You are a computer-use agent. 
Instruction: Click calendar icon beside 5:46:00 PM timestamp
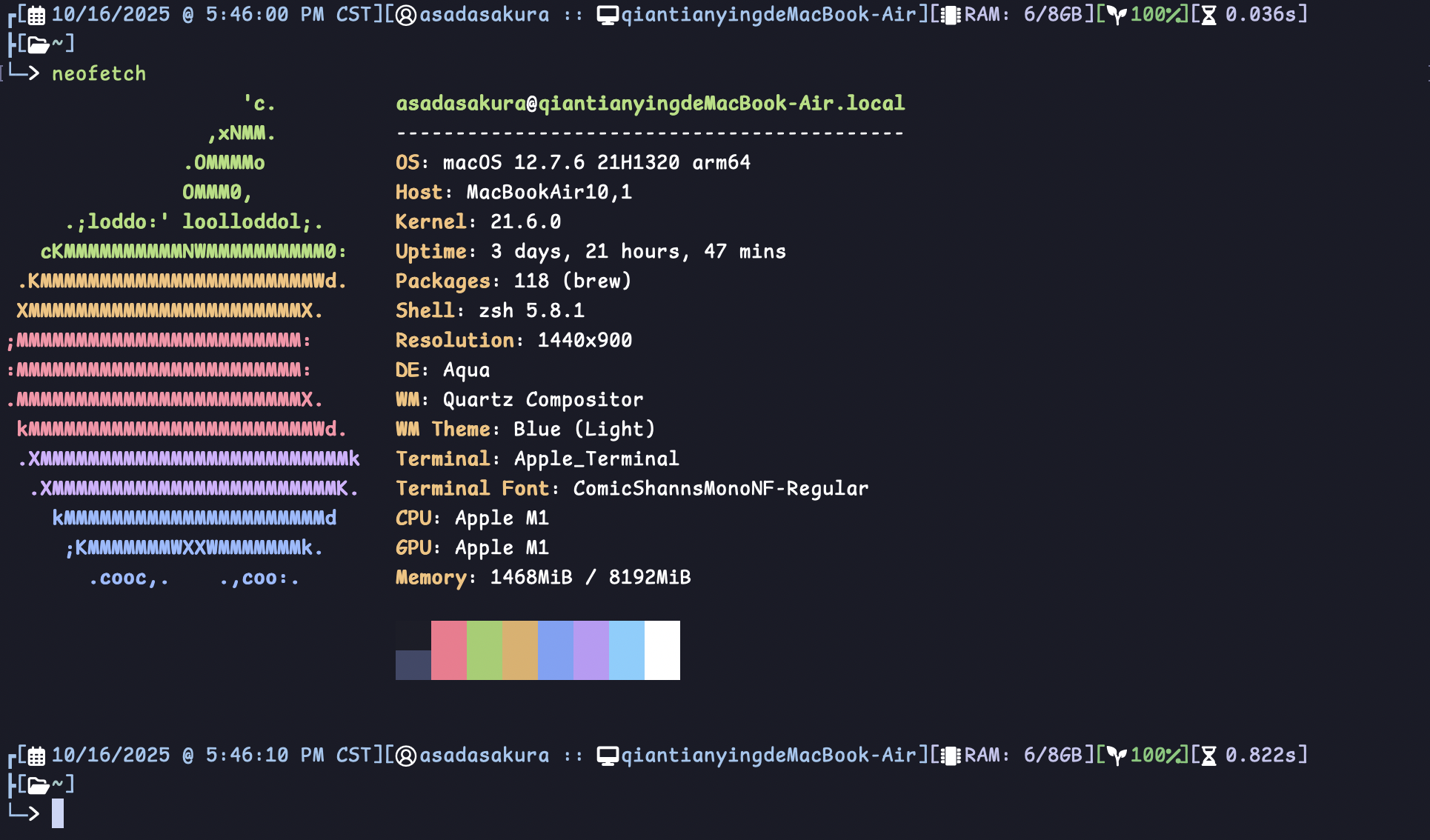(x=36, y=15)
